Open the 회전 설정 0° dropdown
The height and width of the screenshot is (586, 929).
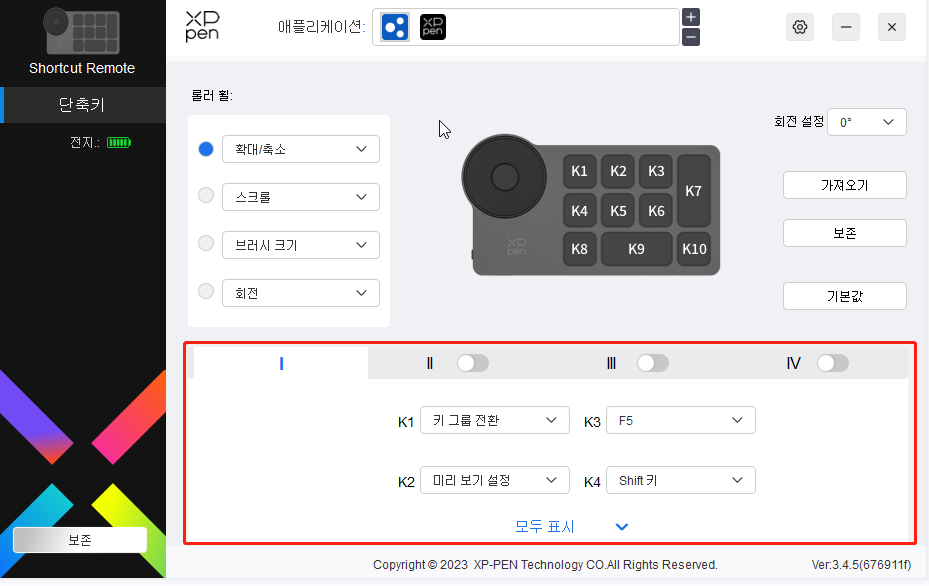(866, 122)
